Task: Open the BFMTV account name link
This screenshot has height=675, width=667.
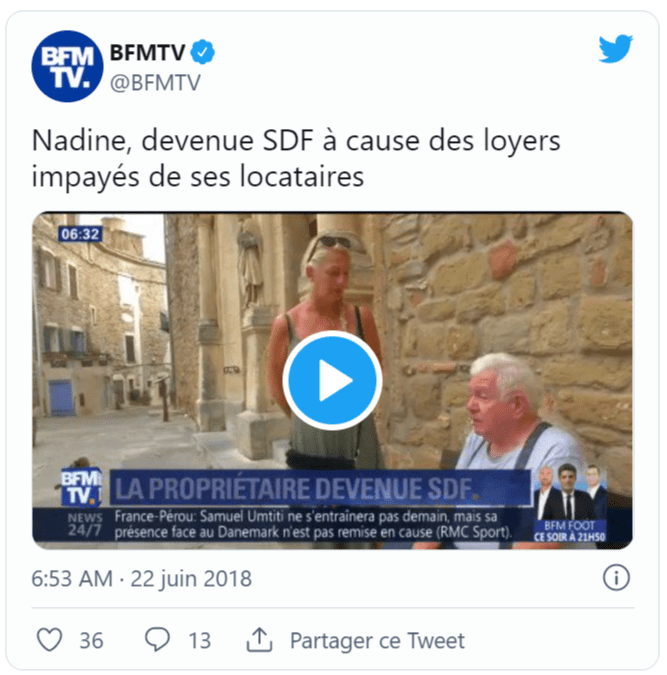Action: tap(148, 53)
